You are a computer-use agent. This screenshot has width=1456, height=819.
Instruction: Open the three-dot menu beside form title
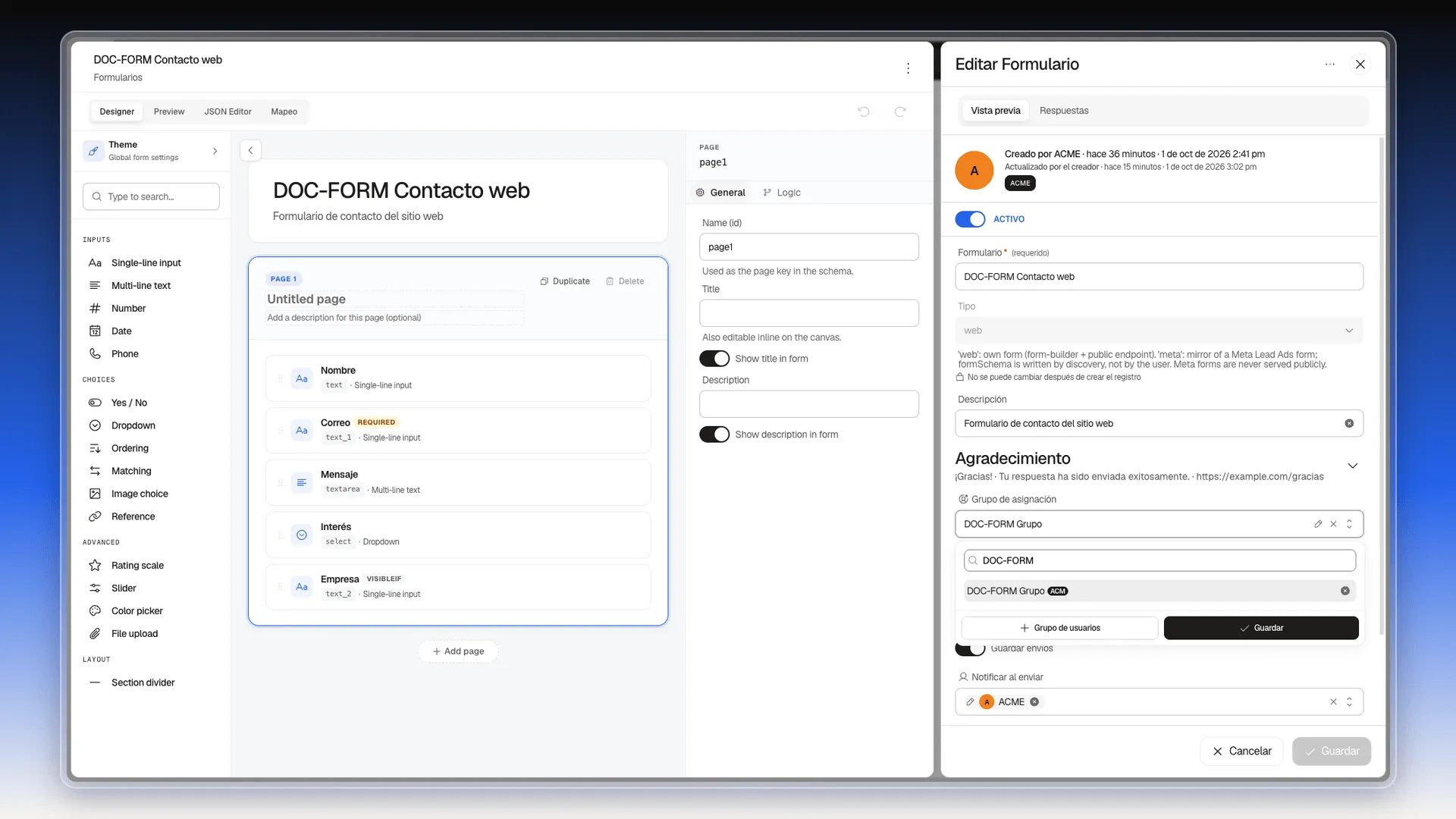point(908,68)
